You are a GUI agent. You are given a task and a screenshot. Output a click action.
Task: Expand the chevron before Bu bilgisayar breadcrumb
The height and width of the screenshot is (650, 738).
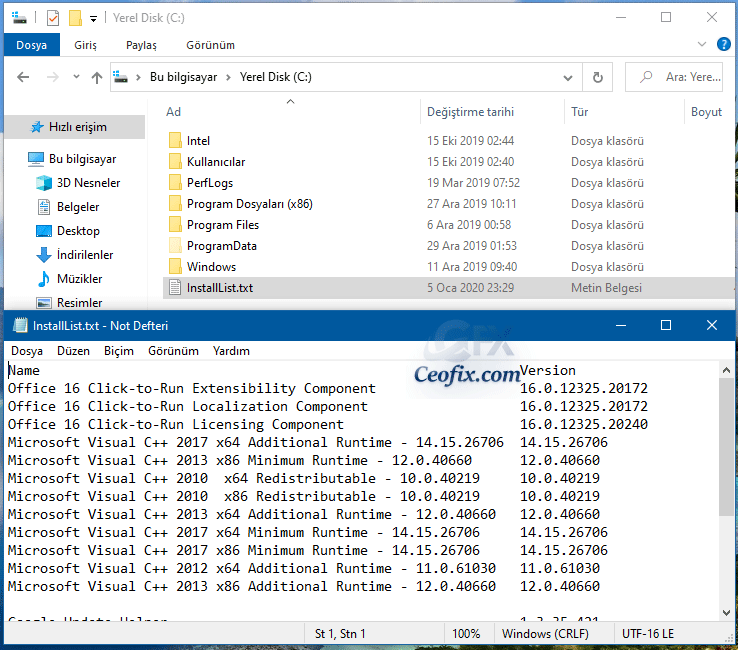click(x=138, y=77)
